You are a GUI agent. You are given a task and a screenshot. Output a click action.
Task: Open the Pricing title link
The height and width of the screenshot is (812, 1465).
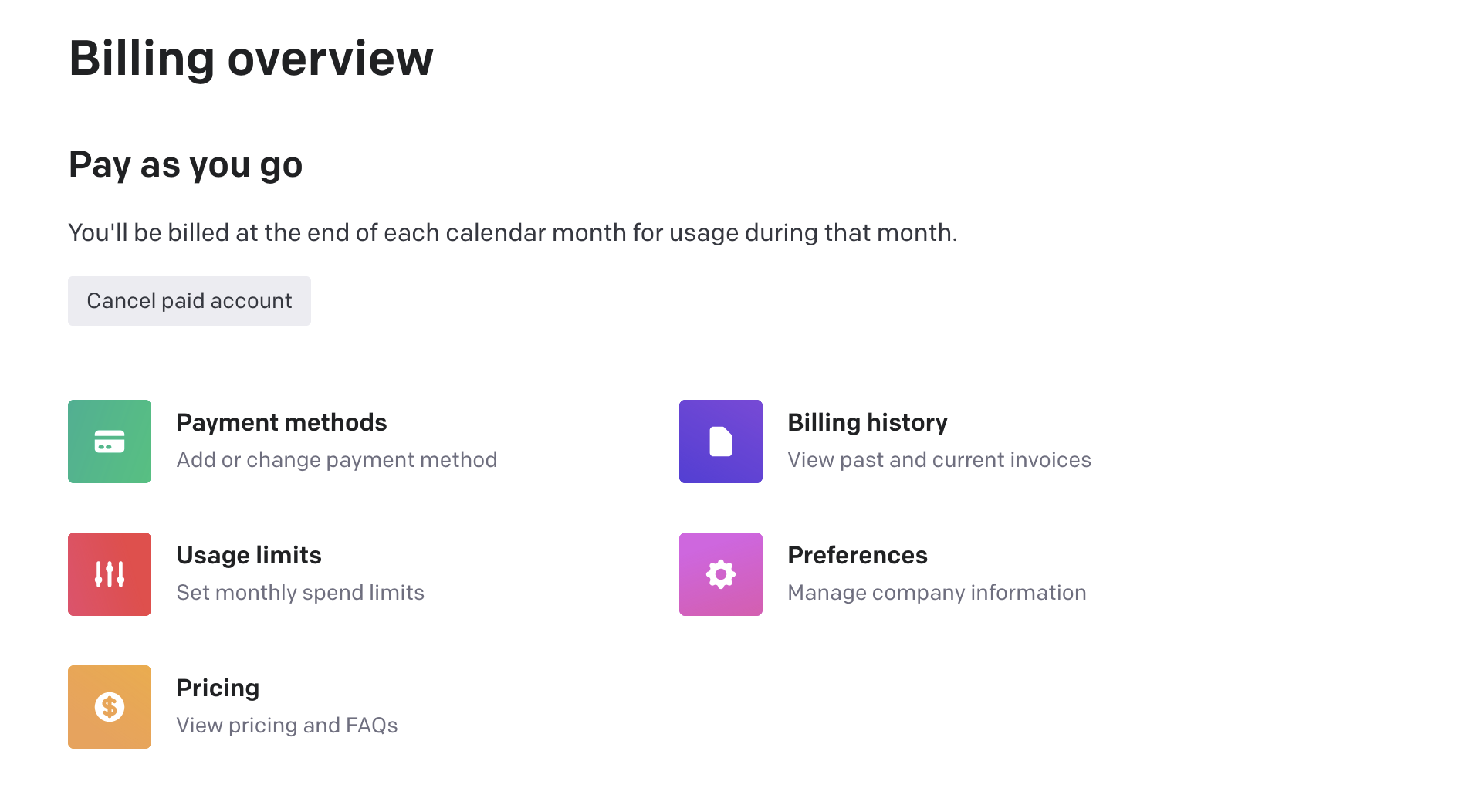218,688
